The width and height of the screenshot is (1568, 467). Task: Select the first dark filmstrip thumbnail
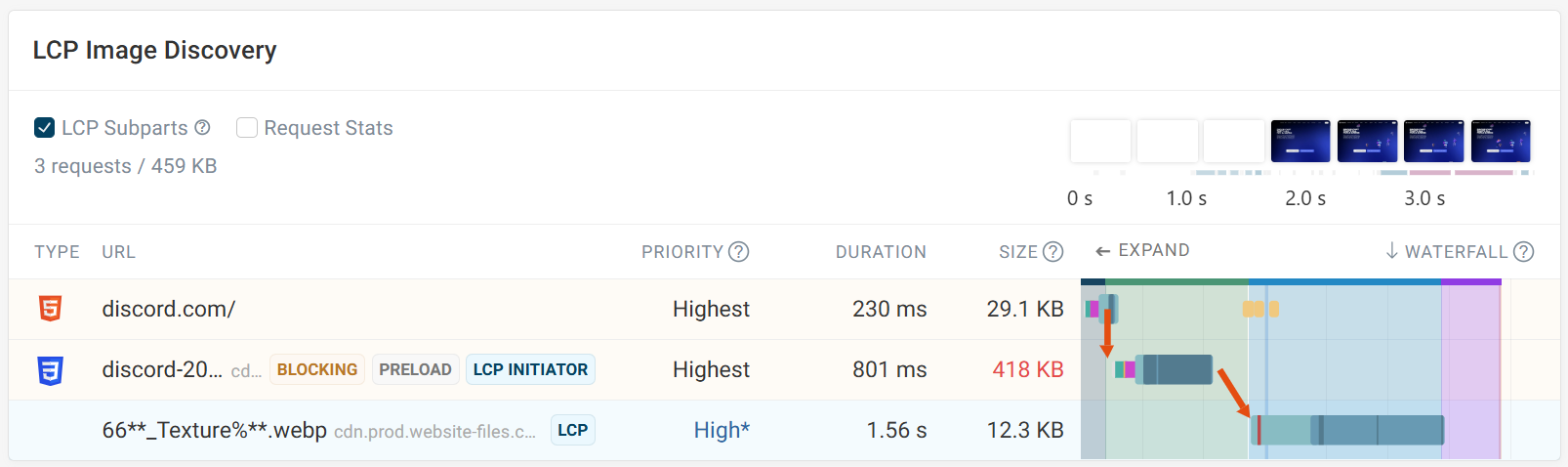tap(1300, 141)
